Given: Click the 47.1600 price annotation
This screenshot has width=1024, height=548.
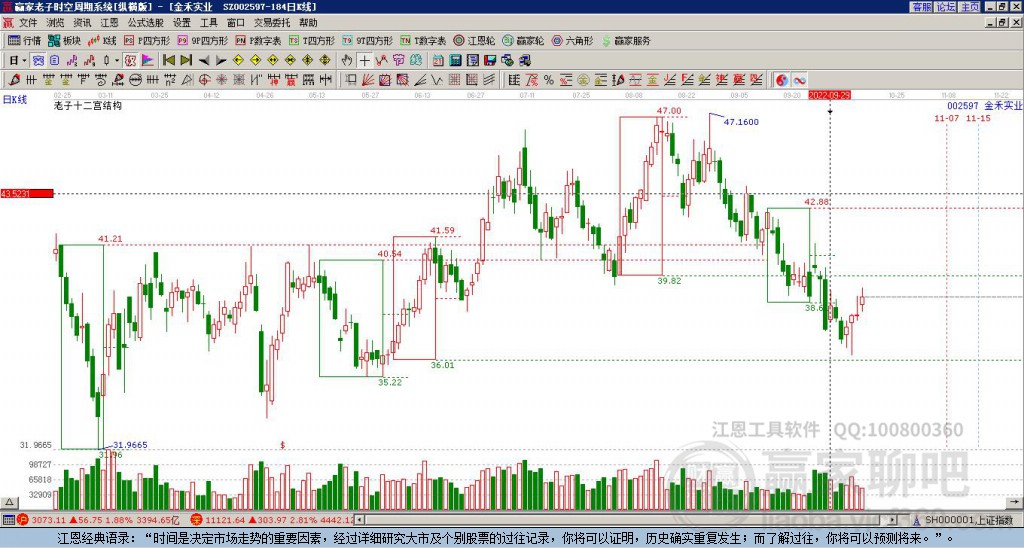Looking at the screenshot, I should pyautogui.click(x=741, y=122).
